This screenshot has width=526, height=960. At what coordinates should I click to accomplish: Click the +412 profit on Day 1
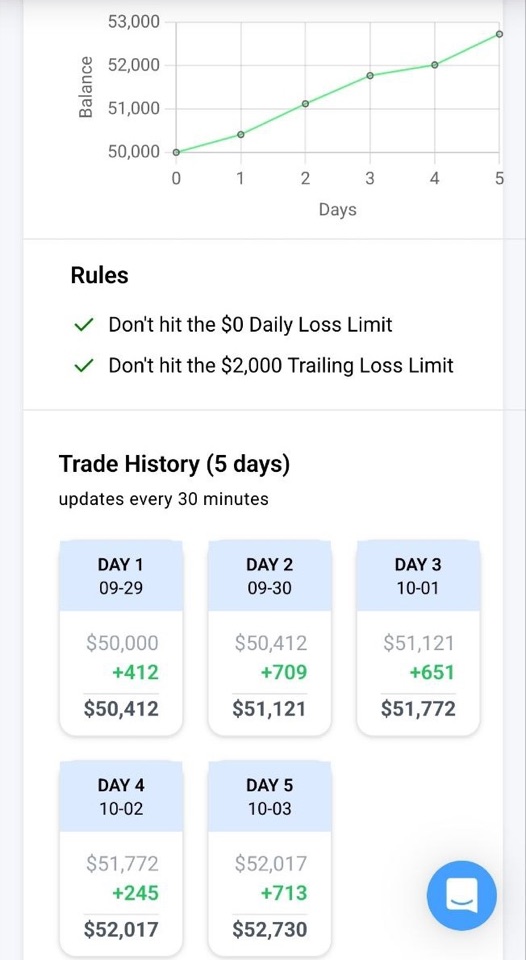[x=135, y=672]
